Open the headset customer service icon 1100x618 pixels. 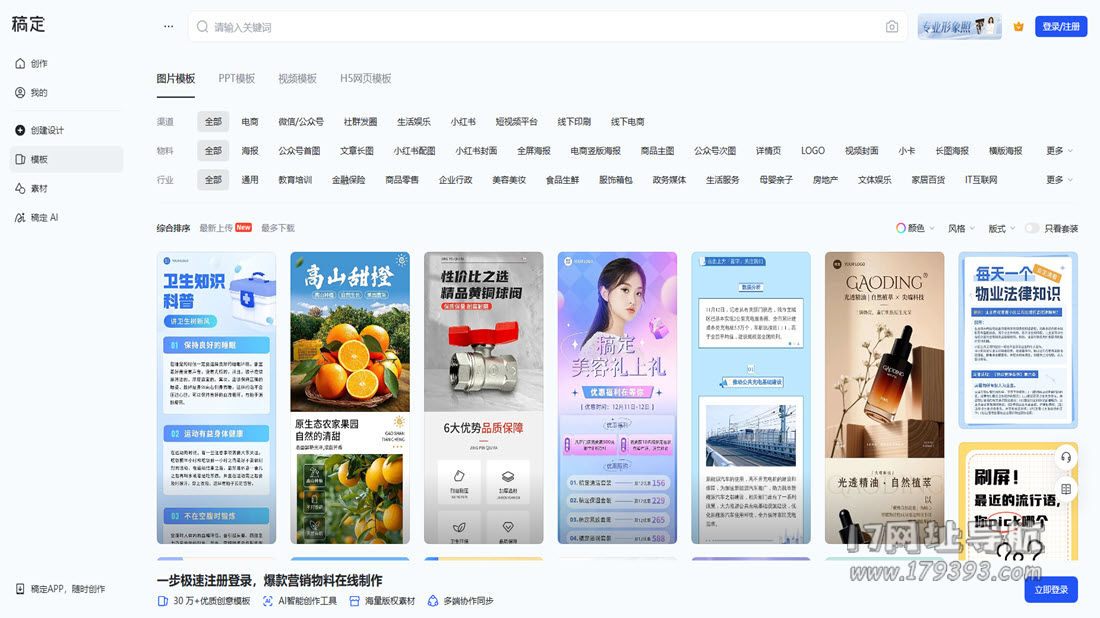pyautogui.click(x=1066, y=457)
